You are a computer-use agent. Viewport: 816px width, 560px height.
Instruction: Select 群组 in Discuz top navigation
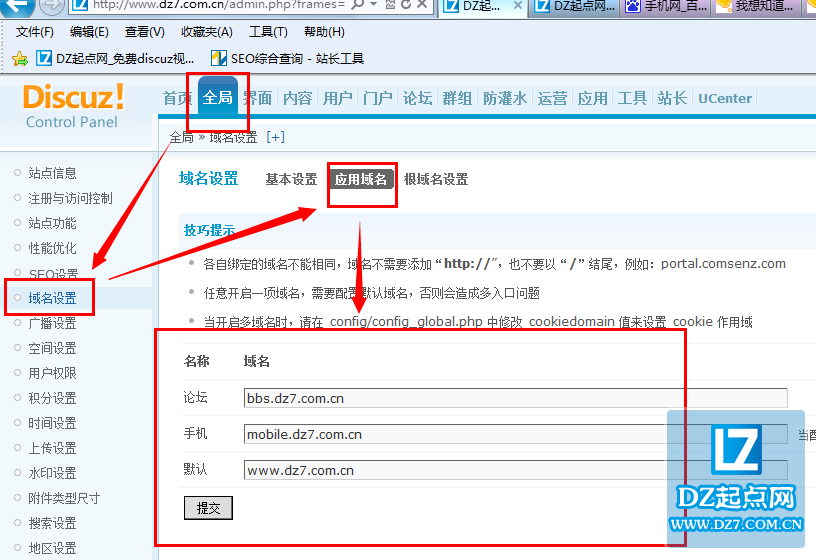tap(457, 98)
